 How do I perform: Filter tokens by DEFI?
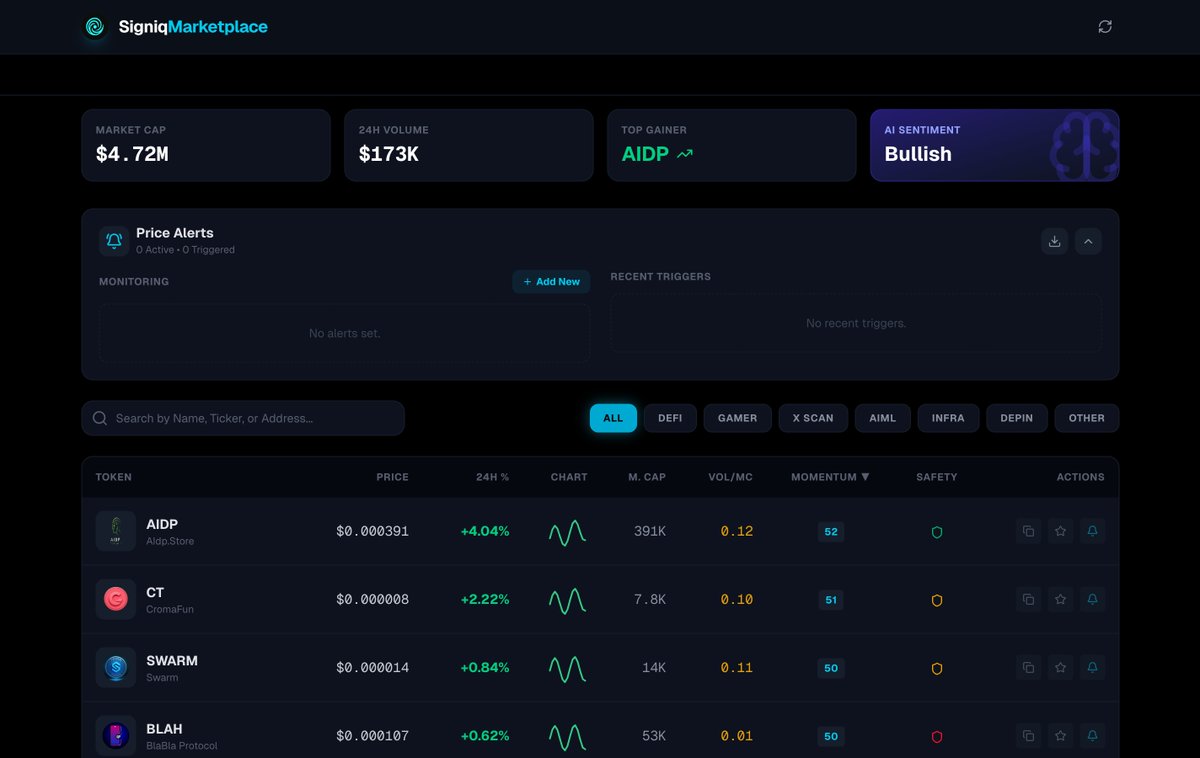point(670,418)
